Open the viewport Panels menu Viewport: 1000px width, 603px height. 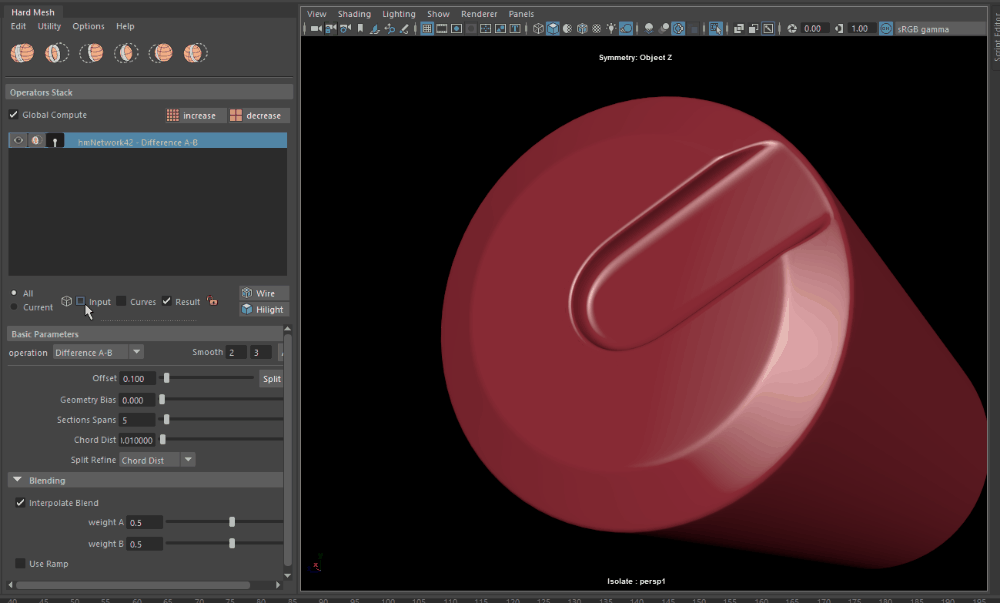[521, 14]
